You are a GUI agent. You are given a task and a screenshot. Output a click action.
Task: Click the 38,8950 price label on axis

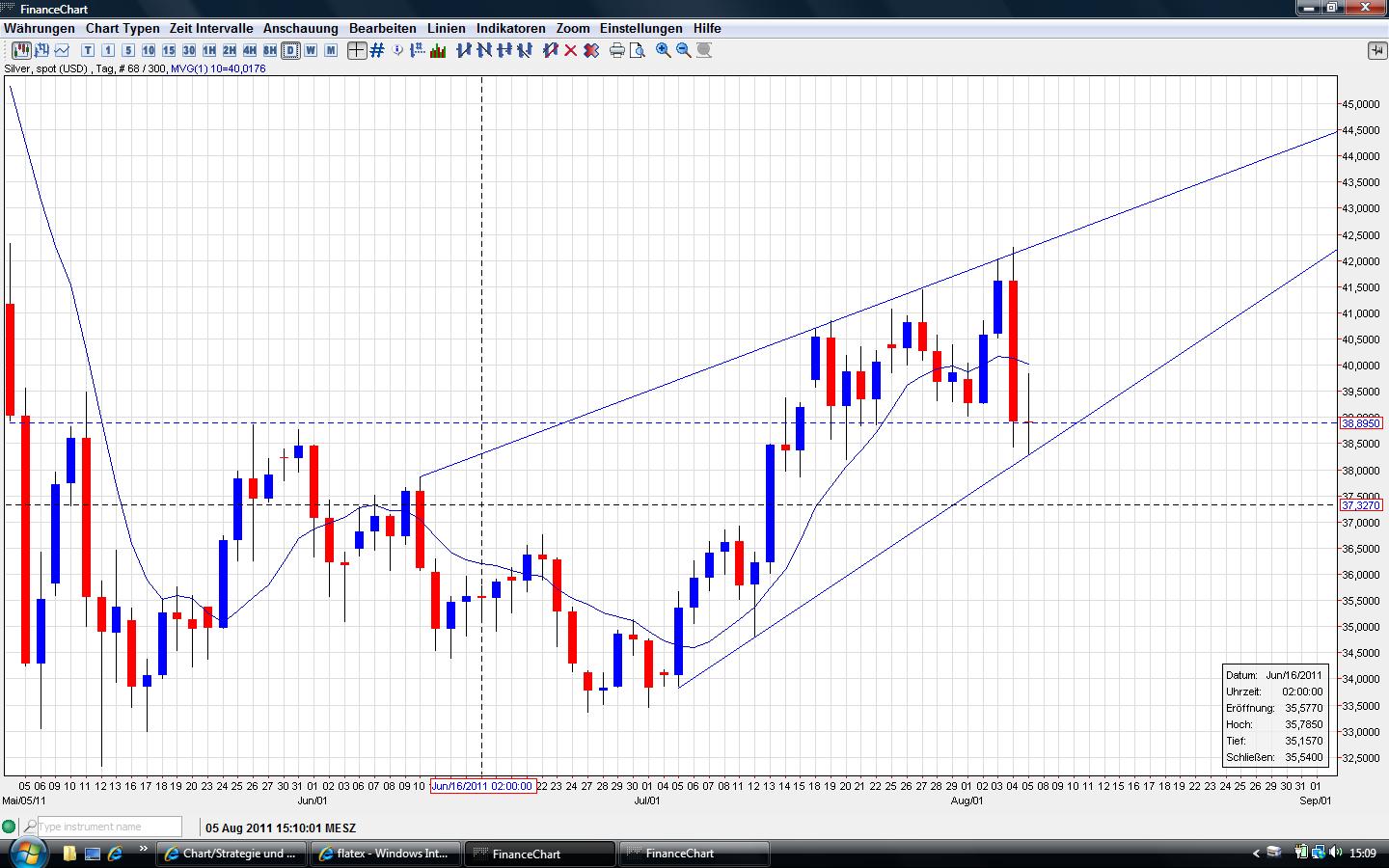tap(1361, 423)
